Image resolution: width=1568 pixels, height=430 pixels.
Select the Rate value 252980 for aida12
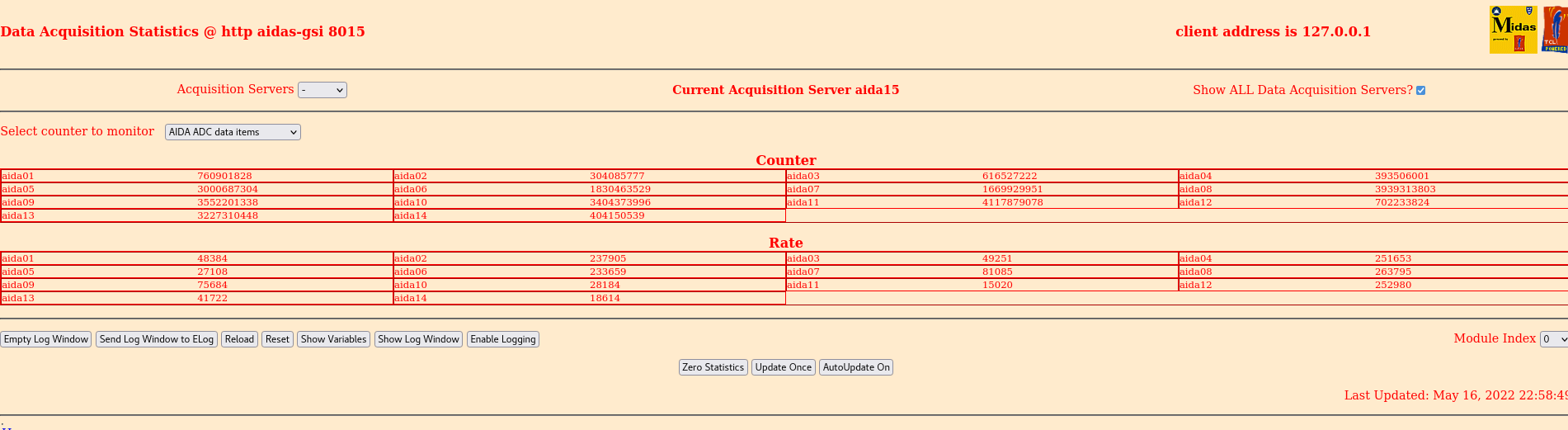pyautogui.click(x=1393, y=285)
